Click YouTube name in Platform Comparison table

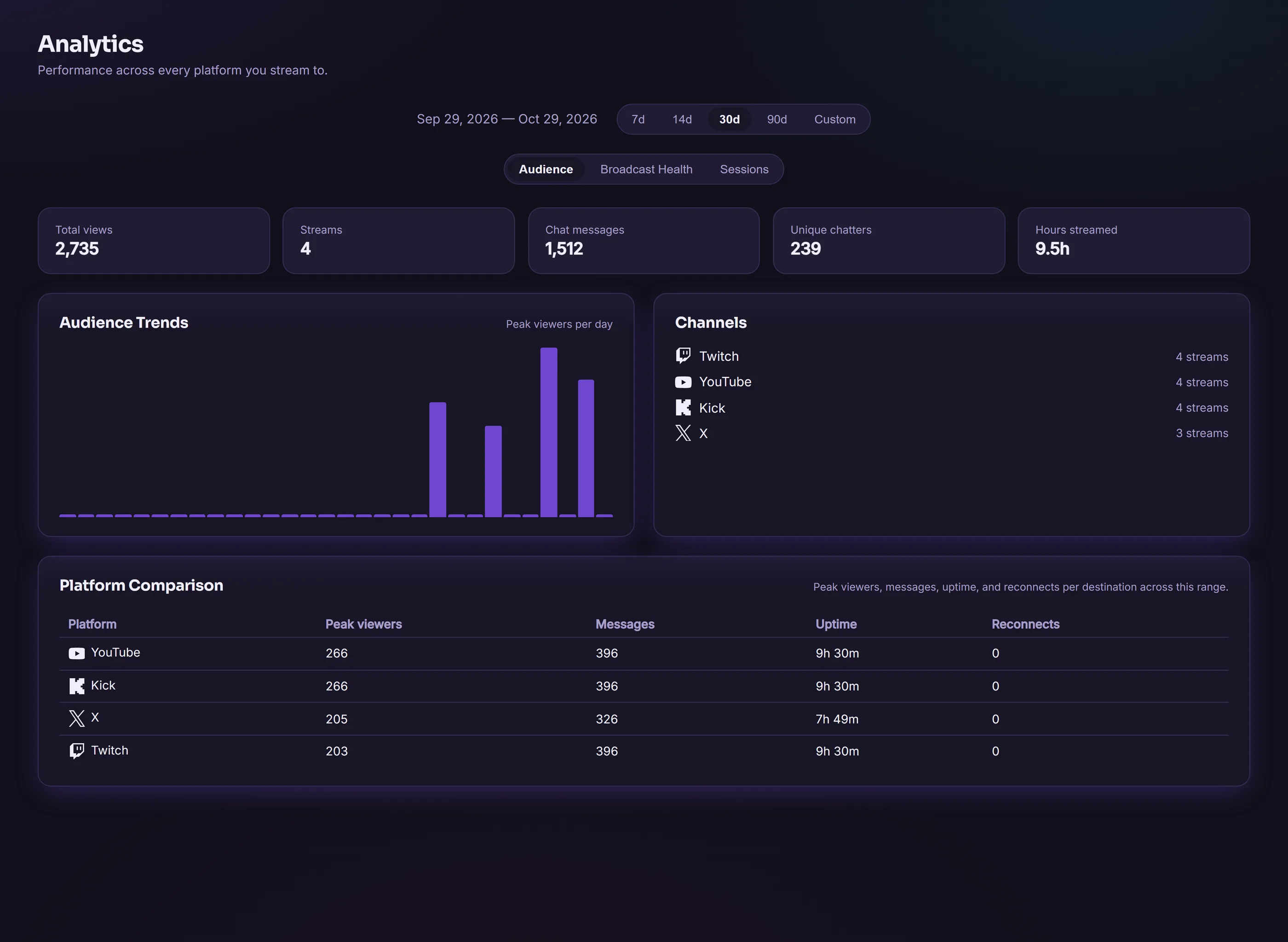(x=116, y=653)
